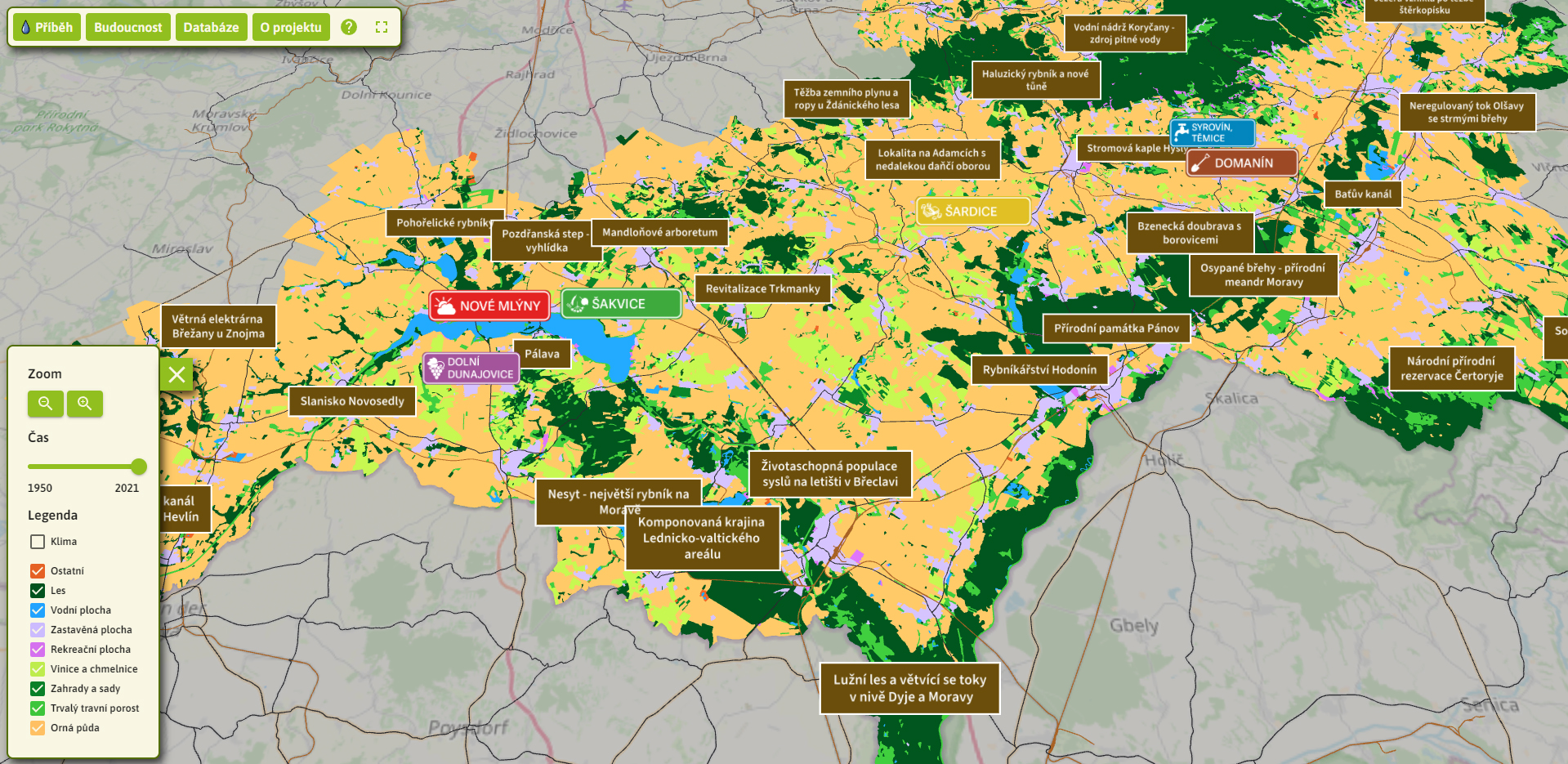Click the Budoucnost button
The height and width of the screenshot is (764, 1568).
coord(127,27)
